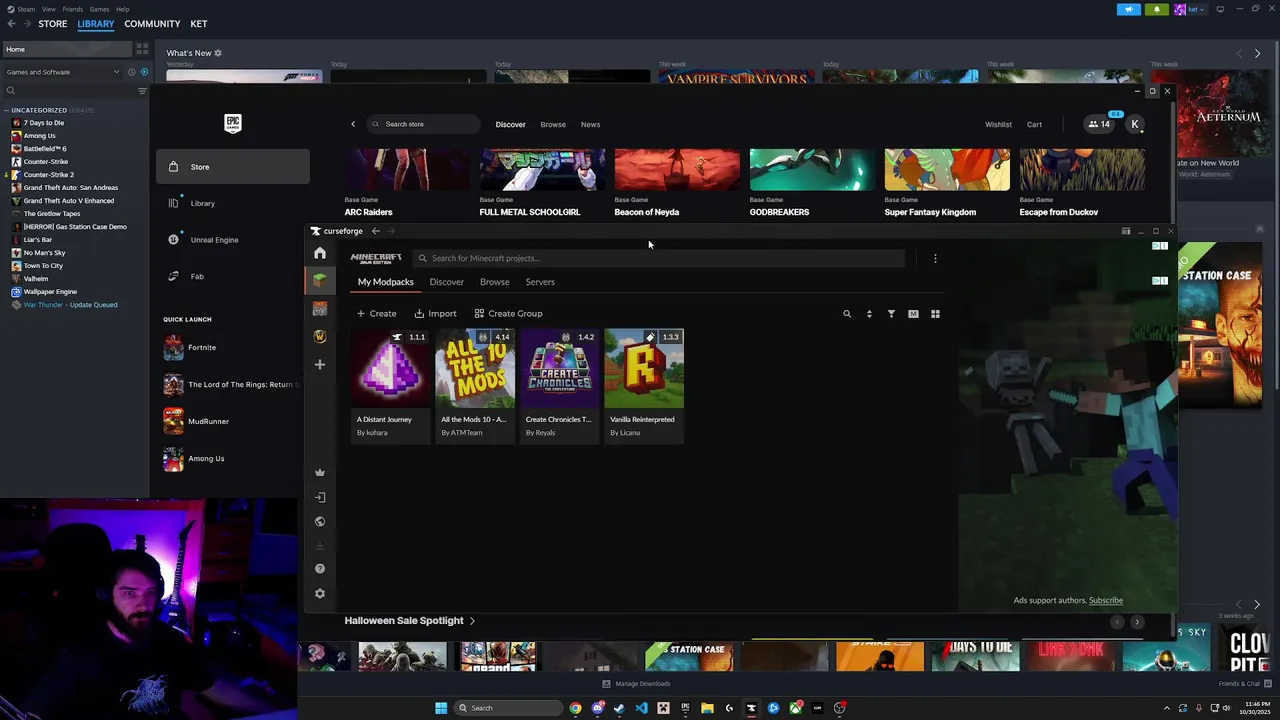Add a game with plus icon
Image resolution: width=1280 pixels, height=720 pixels.
(x=320, y=364)
